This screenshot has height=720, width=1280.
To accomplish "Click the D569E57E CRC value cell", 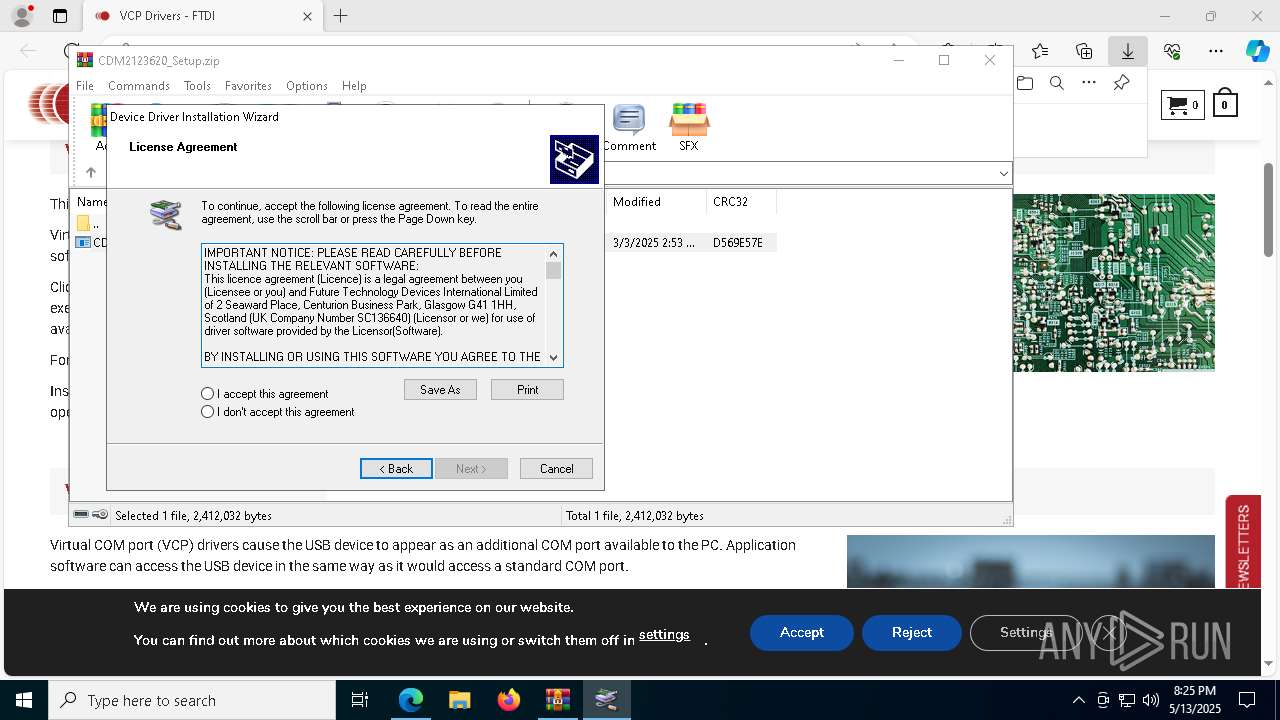I will coord(738,243).
